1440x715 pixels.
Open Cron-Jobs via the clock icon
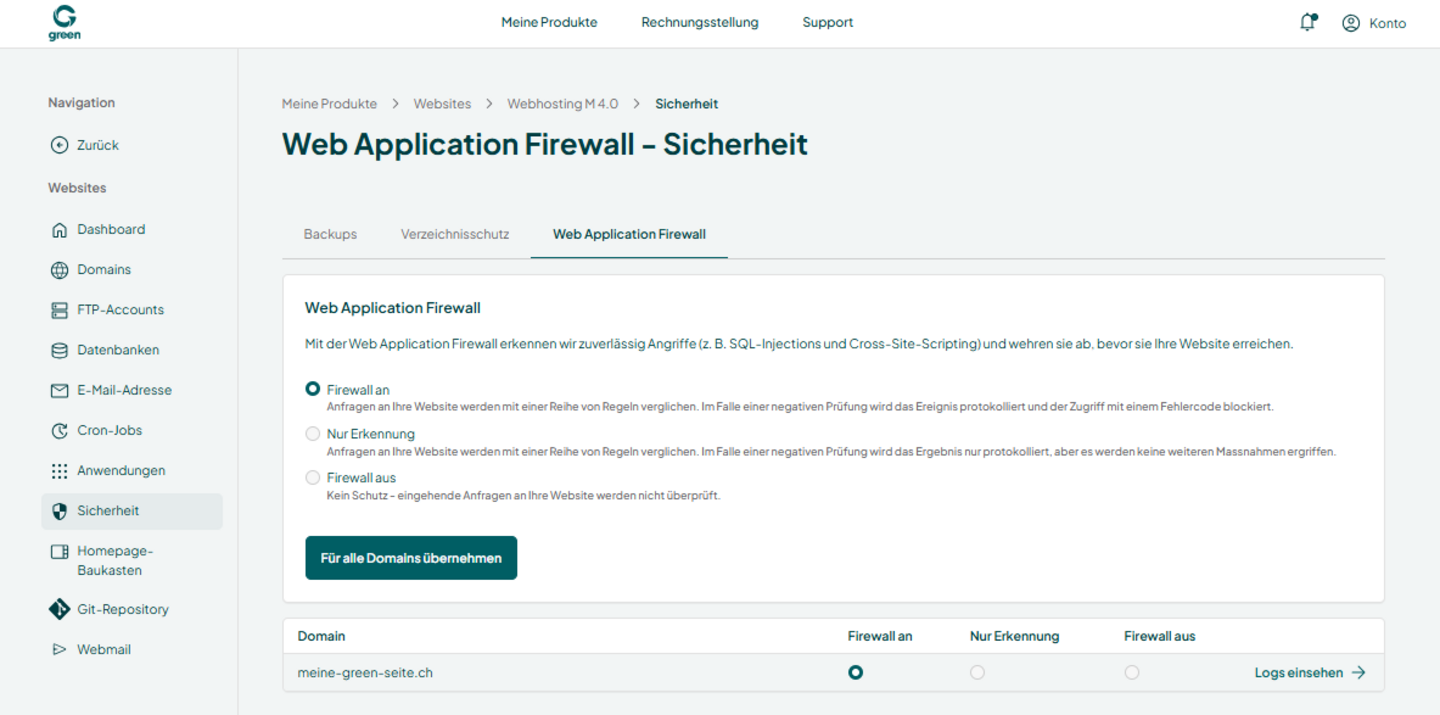(x=59, y=431)
